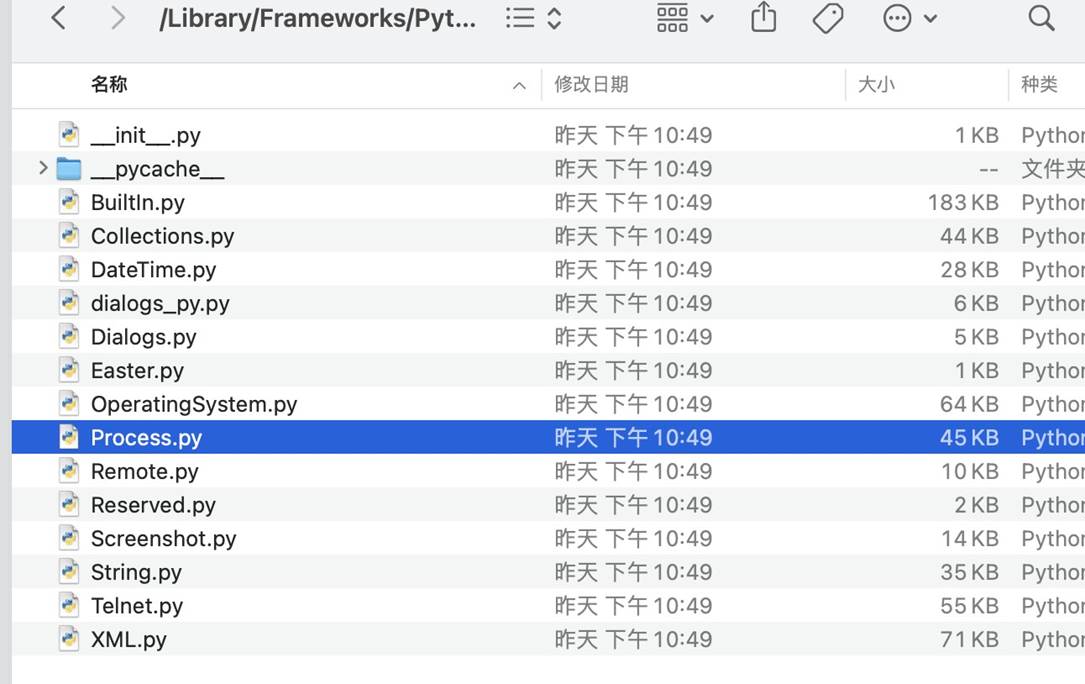This screenshot has height=684, width=1085.
Task: Open the group-by grid dropdown
Action: coord(685,18)
